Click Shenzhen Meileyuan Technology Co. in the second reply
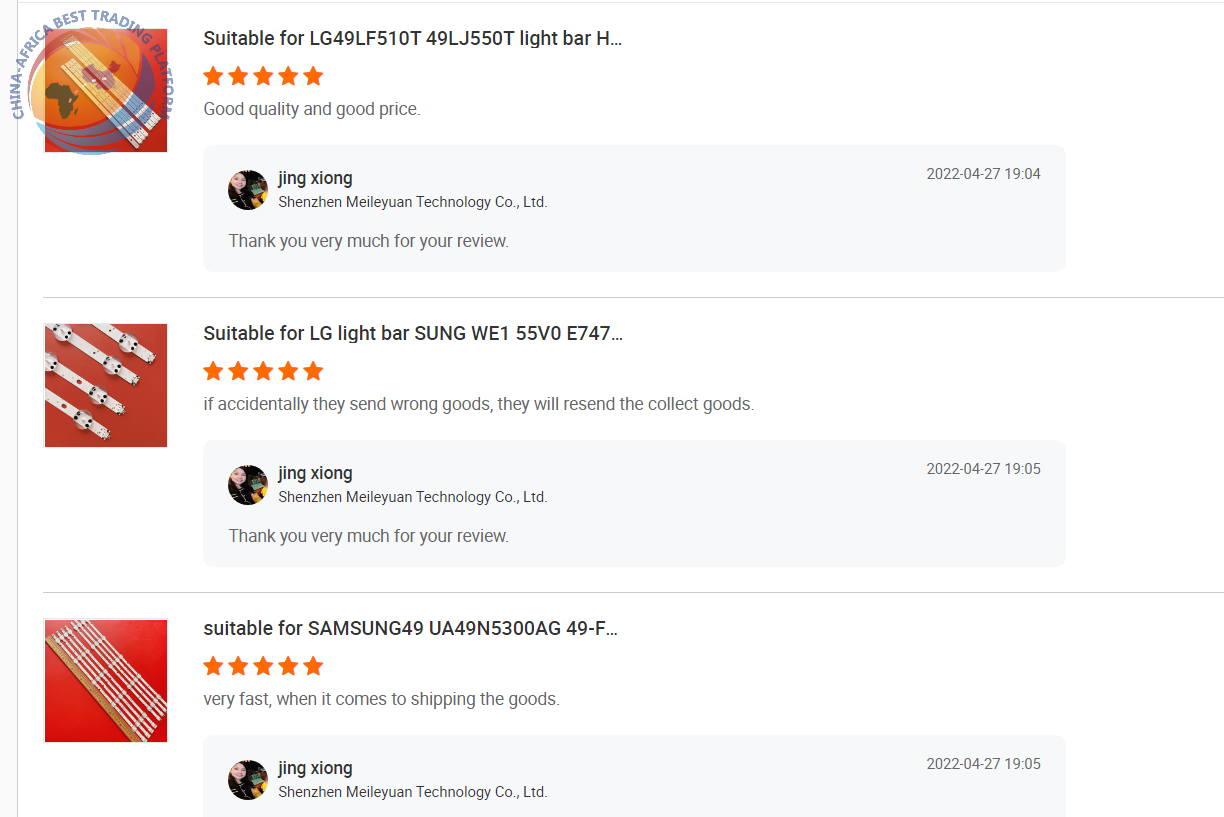The image size is (1224, 817). 413,497
